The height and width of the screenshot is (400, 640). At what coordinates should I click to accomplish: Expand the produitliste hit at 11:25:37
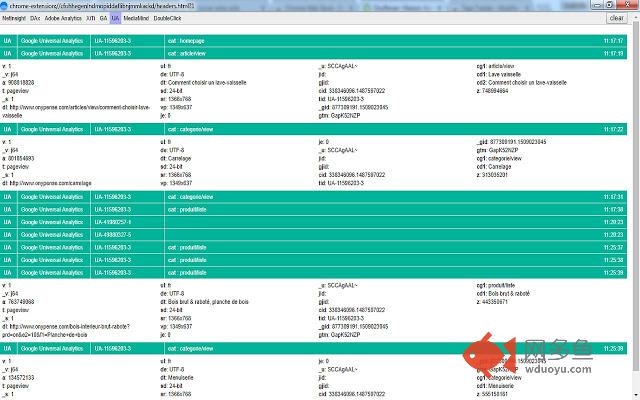coord(313,247)
